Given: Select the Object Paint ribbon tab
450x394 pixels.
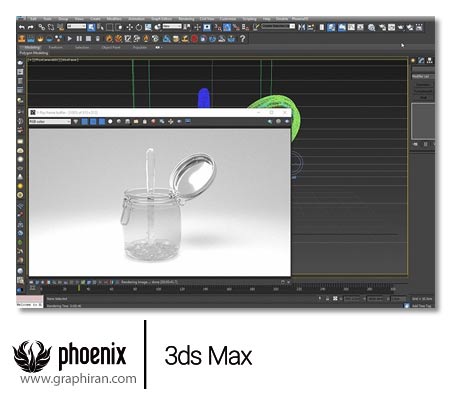Looking at the screenshot, I should (111, 47).
